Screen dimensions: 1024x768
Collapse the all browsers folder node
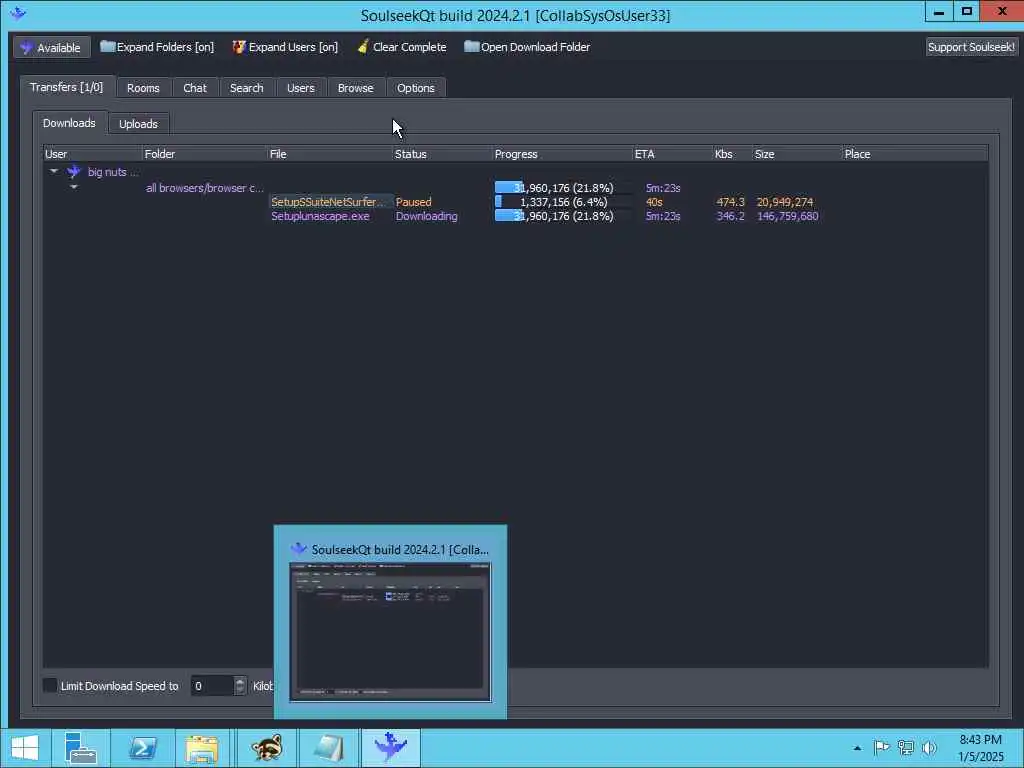point(74,187)
